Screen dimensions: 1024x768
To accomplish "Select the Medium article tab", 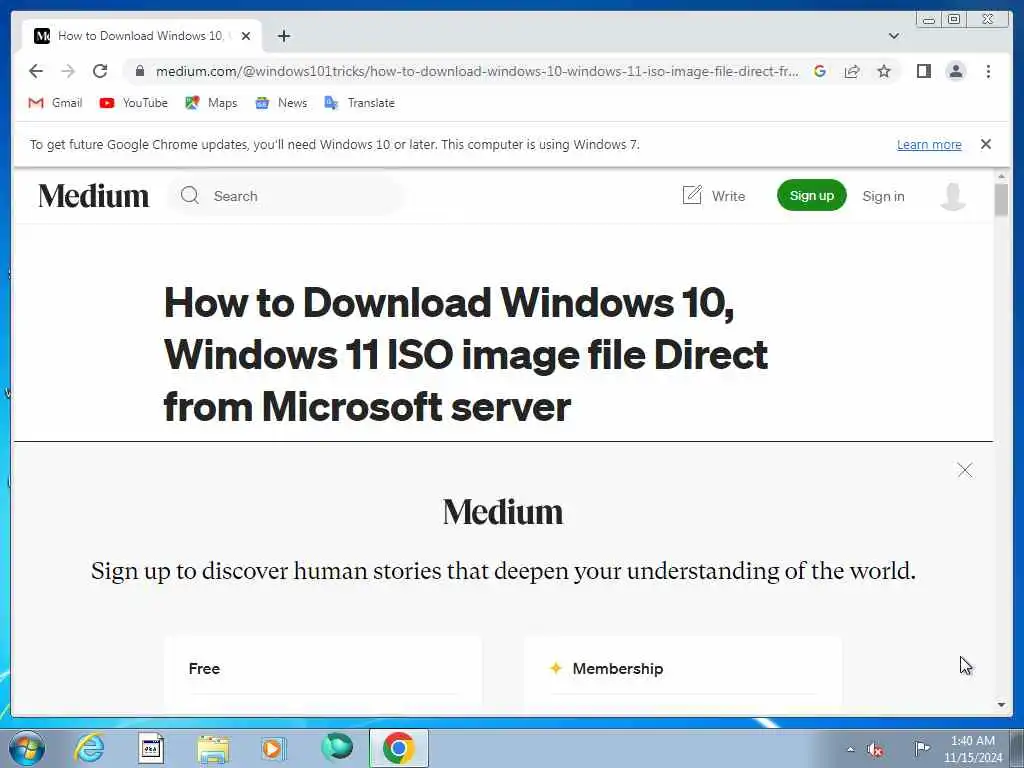I will [x=142, y=36].
